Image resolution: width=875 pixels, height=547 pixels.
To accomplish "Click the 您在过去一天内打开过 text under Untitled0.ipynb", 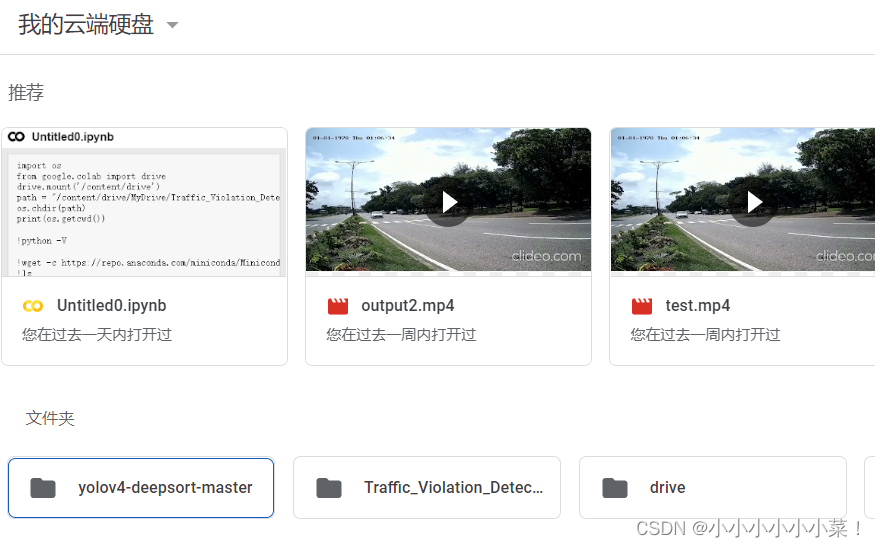I will click(x=97, y=335).
